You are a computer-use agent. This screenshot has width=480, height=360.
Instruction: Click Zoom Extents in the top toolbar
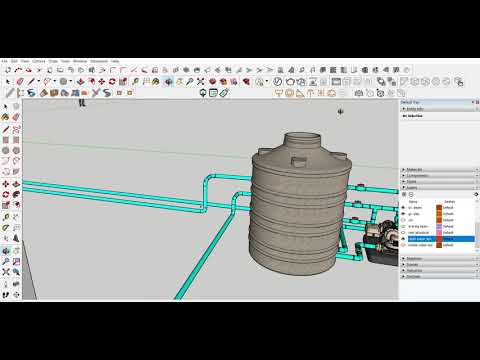pyautogui.click(x=200, y=82)
